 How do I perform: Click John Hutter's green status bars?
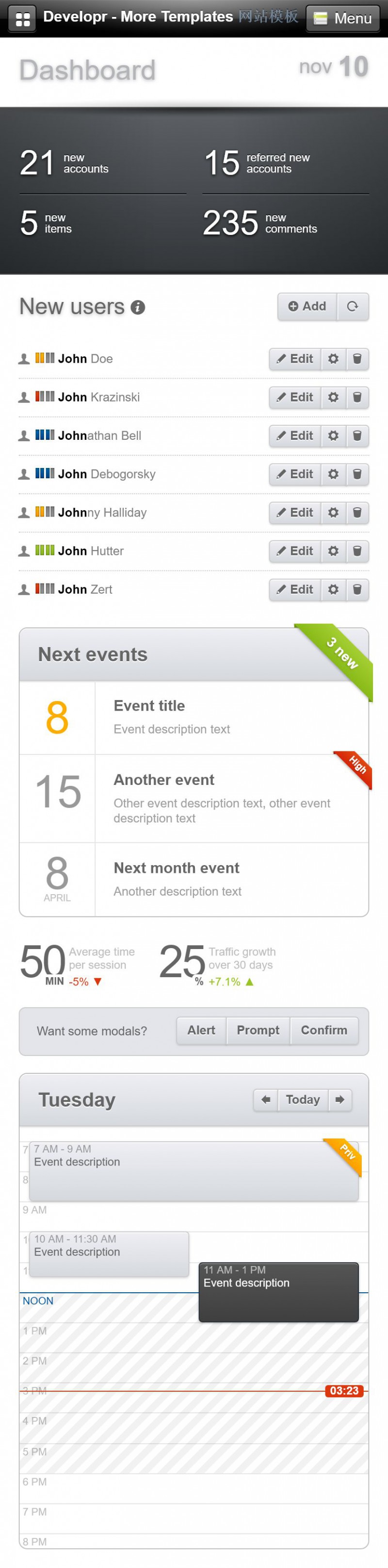tap(45, 550)
